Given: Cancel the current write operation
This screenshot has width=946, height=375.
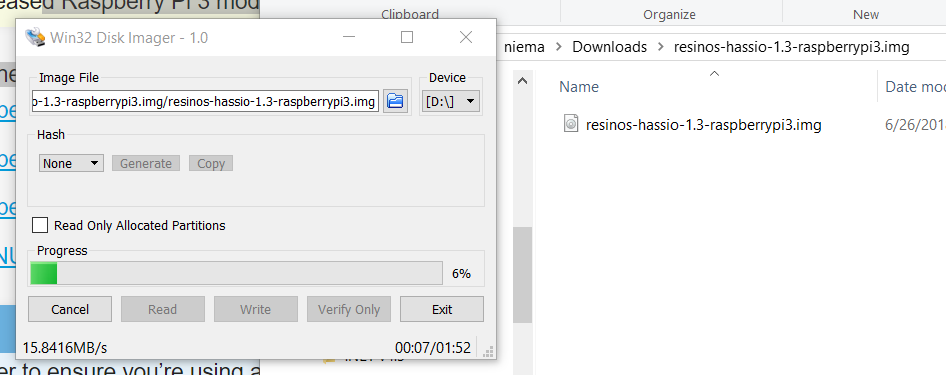Looking at the screenshot, I should [70, 309].
